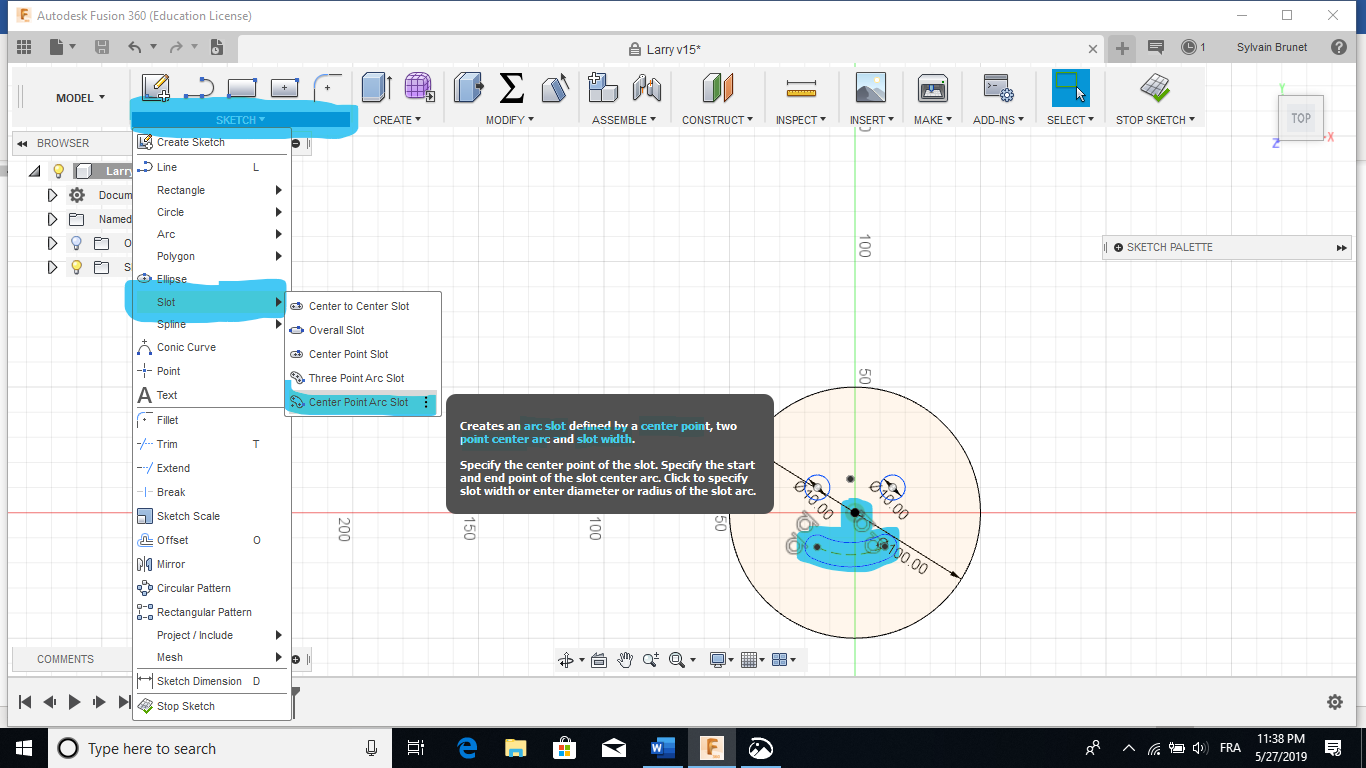
Task: Select the Press Pull icon above MODIFY
Action: click(x=468, y=88)
